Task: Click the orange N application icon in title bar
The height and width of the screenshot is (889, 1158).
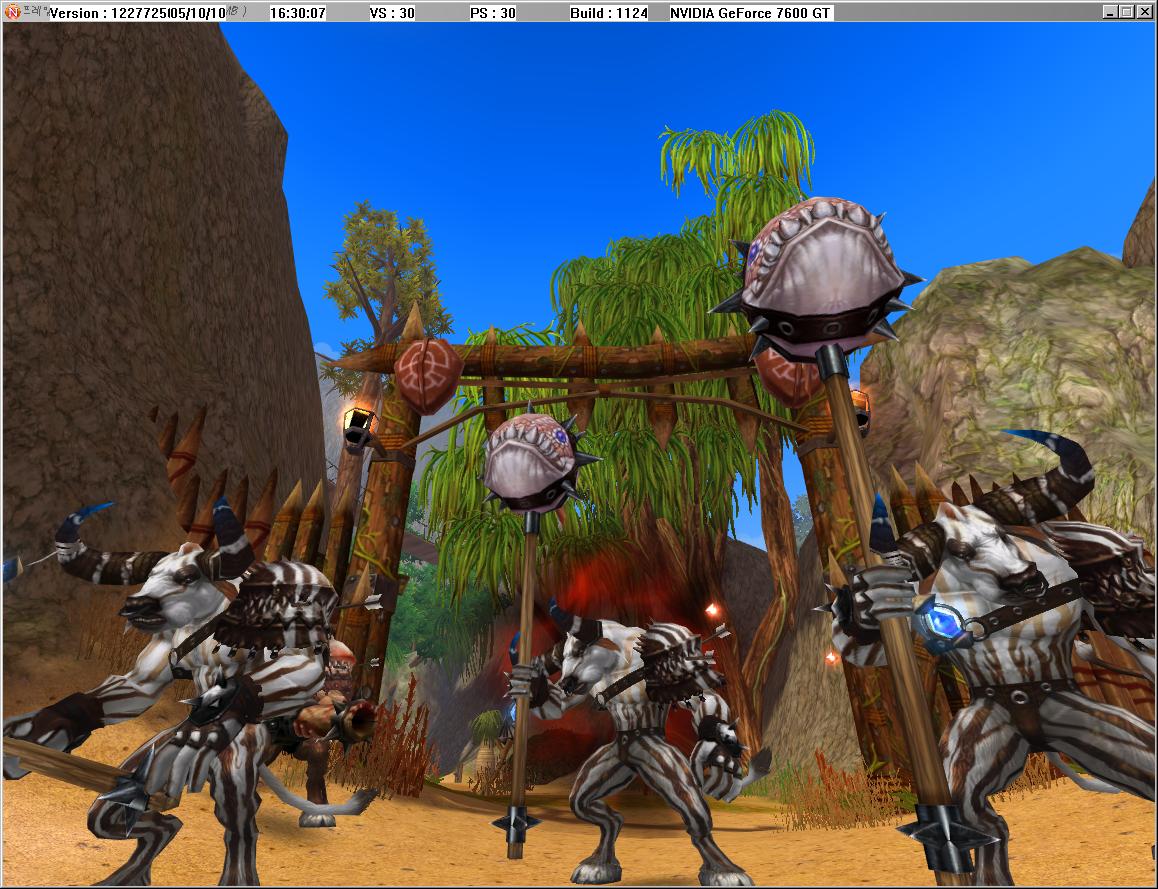Action: [x=12, y=13]
